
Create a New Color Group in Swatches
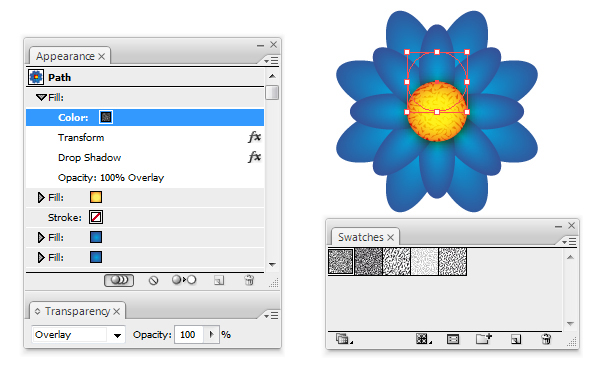coord(484,339)
